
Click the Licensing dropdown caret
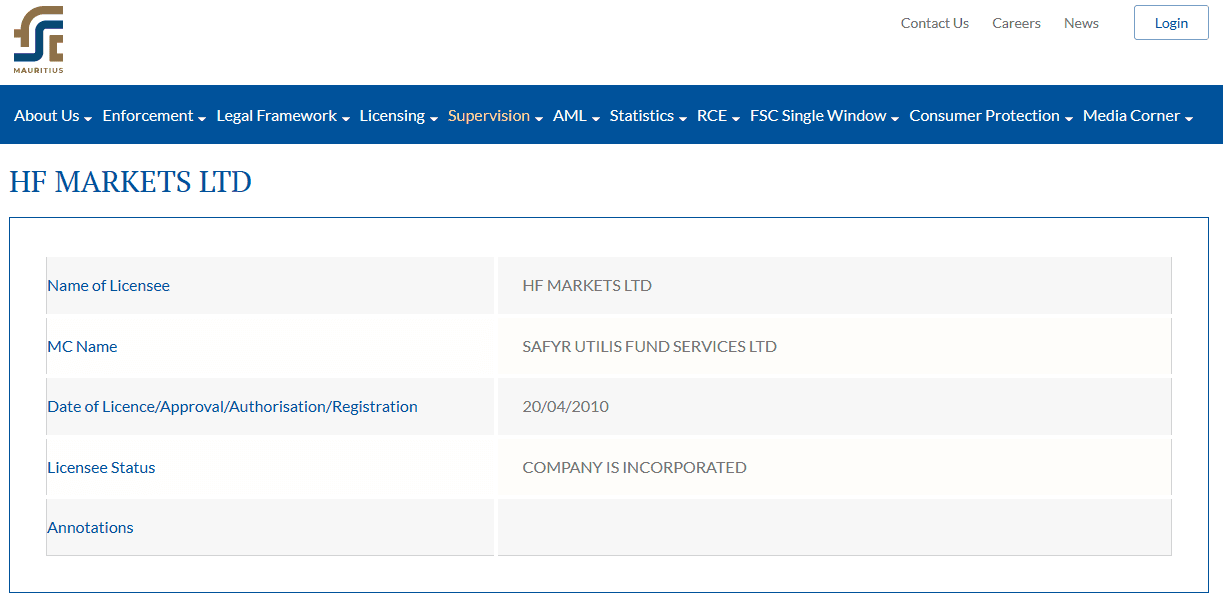(x=434, y=119)
